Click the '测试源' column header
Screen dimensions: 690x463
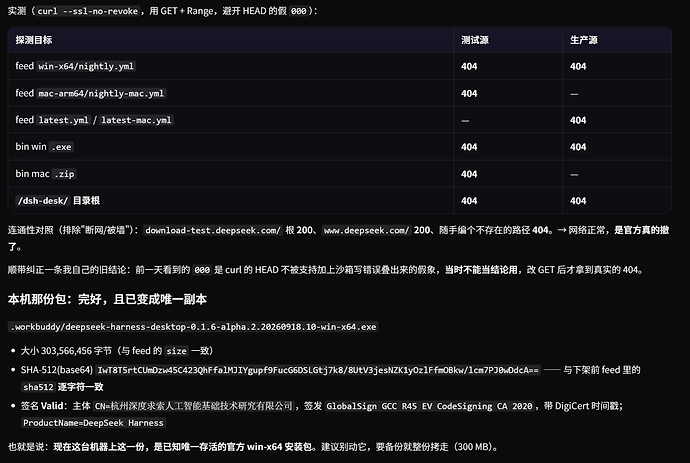click(475, 40)
